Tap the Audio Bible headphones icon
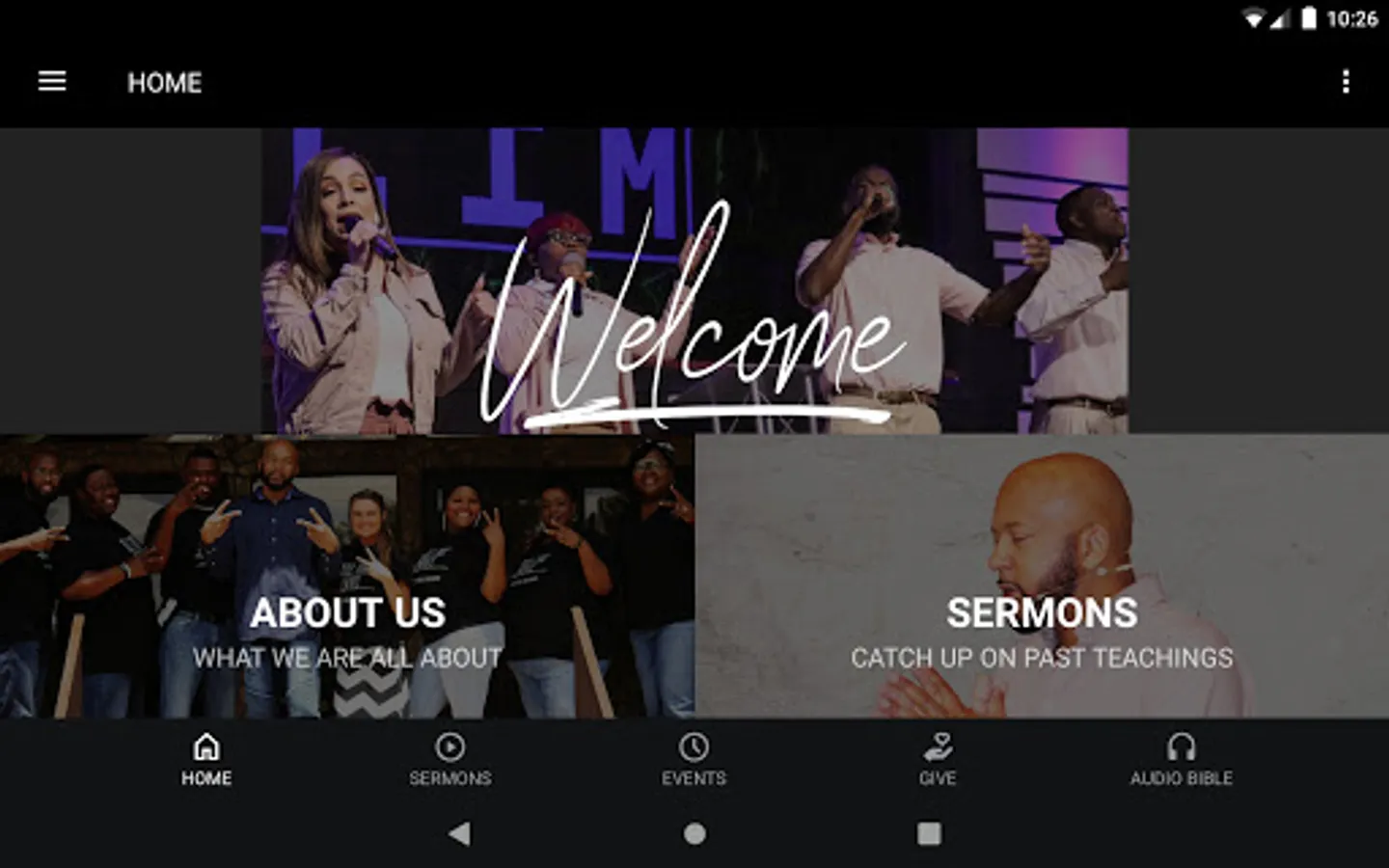Image resolution: width=1389 pixels, height=868 pixels. [x=1182, y=746]
